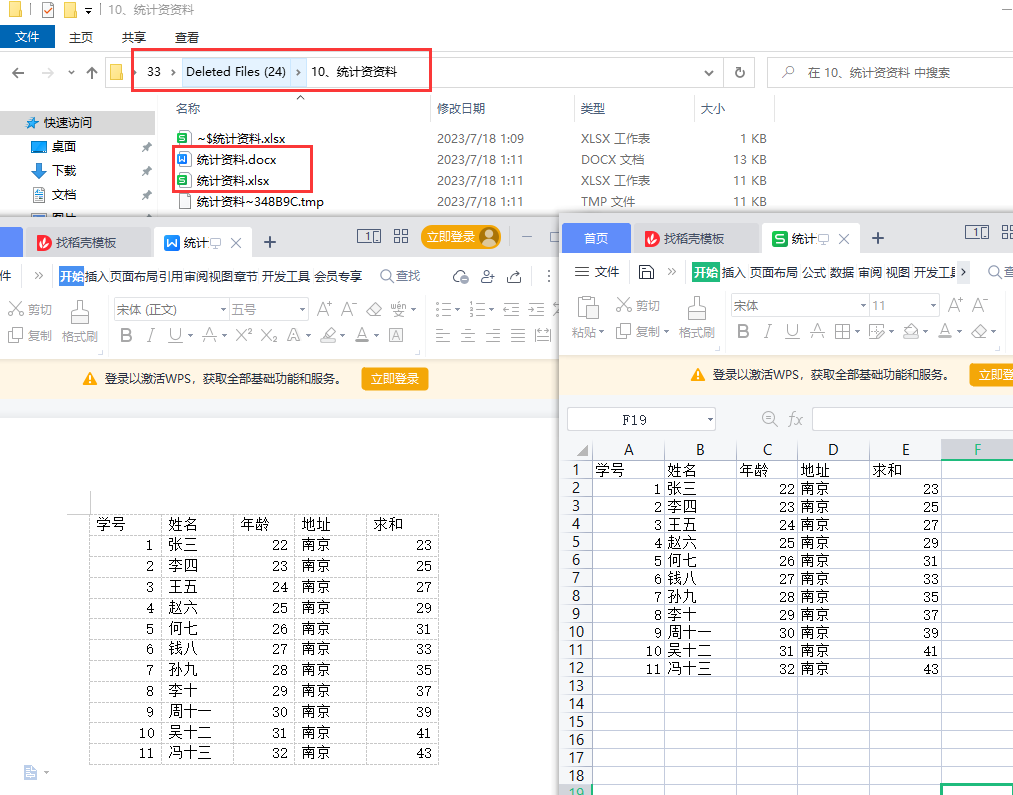Viewport: 1013px width, 795px height.
Task: Refresh the File Explorer folder view
Action: [x=740, y=72]
